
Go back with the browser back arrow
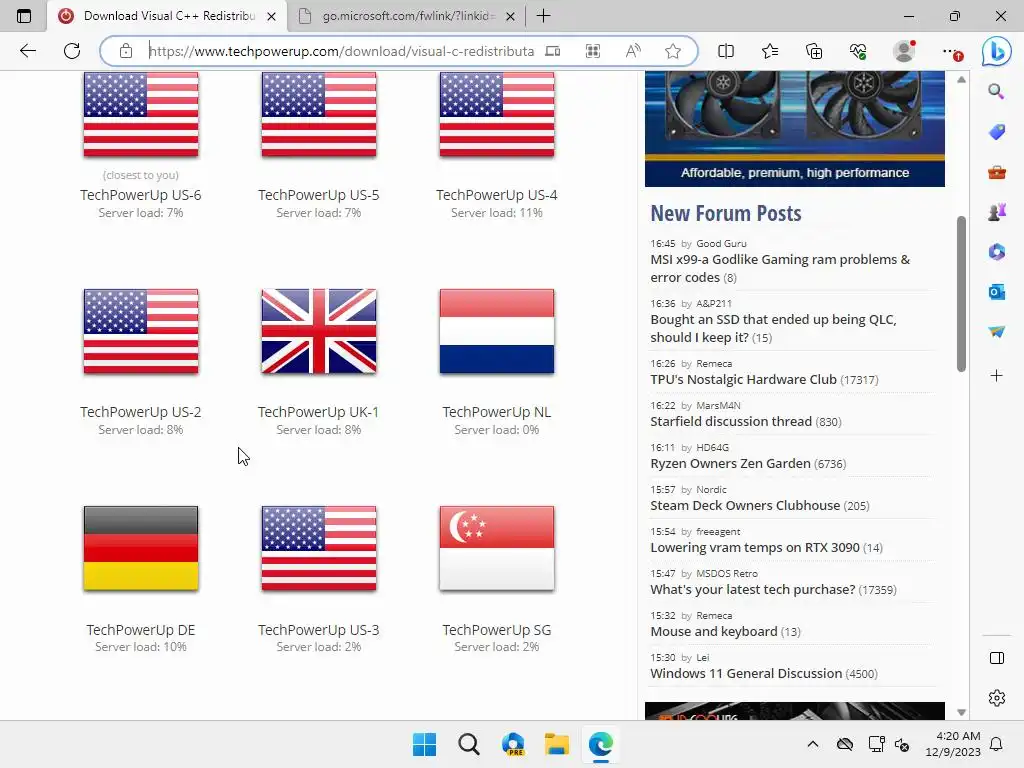pyautogui.click(x=27, y=51)
